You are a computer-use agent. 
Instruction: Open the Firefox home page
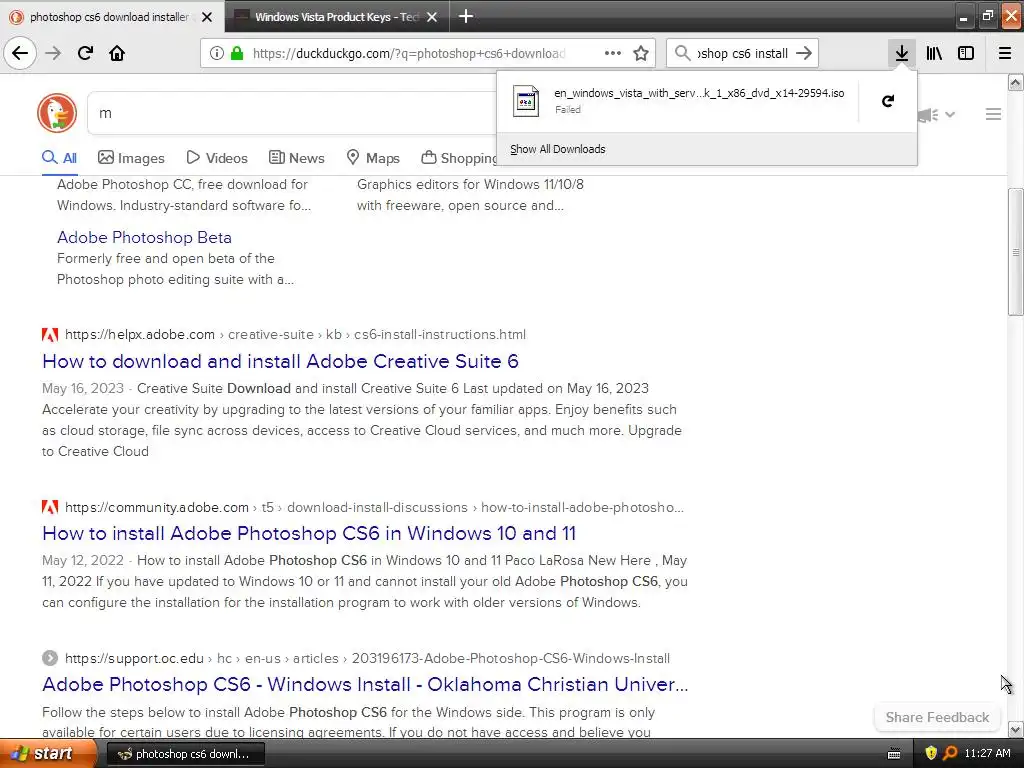coord(117,53)
